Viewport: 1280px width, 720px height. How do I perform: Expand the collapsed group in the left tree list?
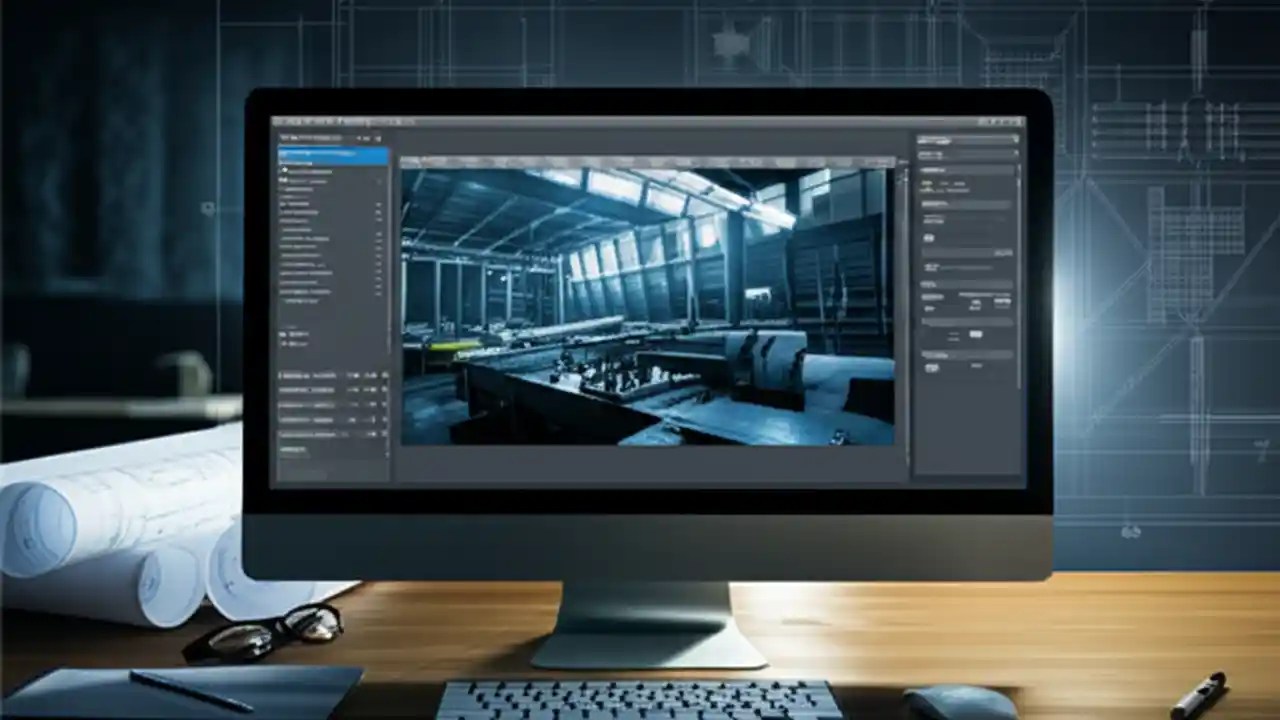(282, 203)
